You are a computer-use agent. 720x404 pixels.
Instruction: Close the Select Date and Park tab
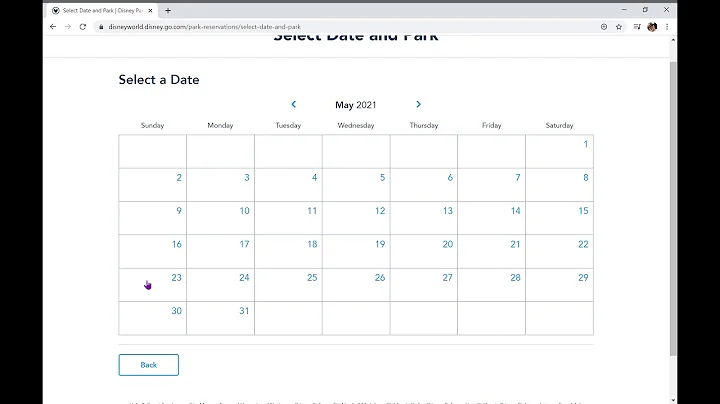150,10
